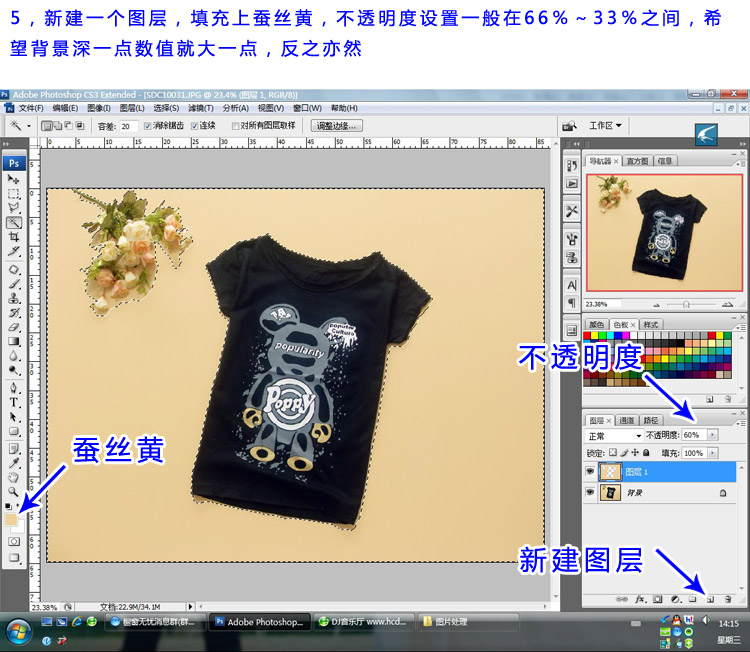
Task: Toggle lock transparent pixels icon
Action: pyautogui.click(x=613, y=452)
